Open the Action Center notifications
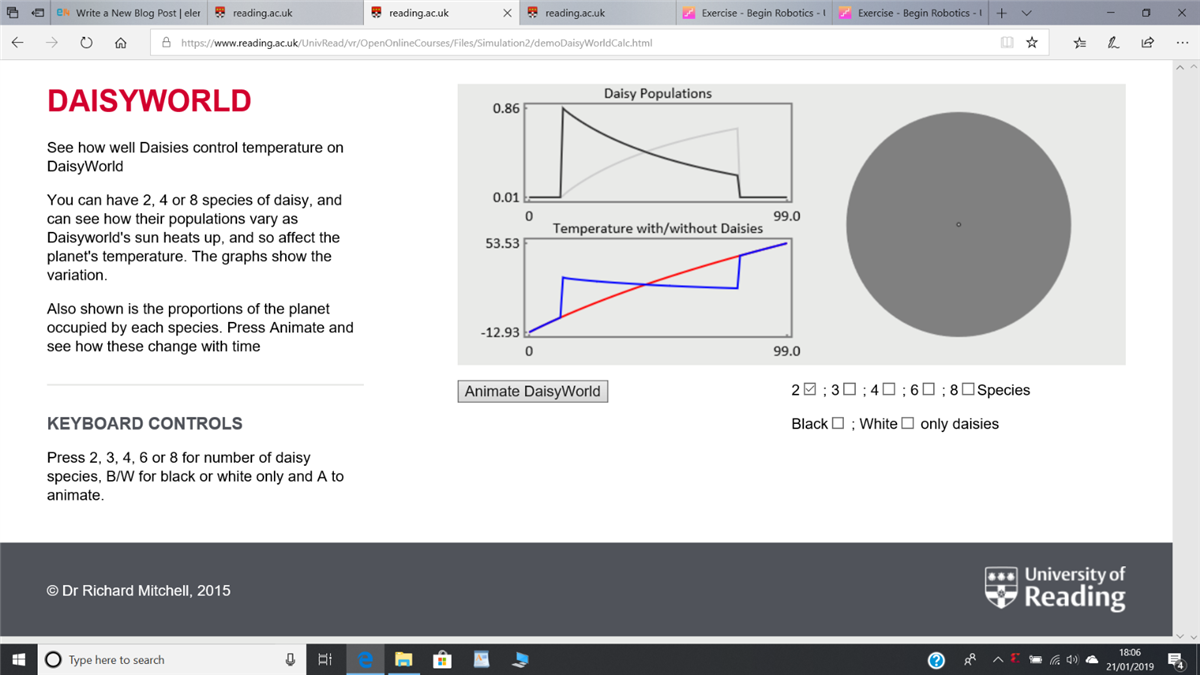The width and height of the screenshot is (1200, 675). [x=1177, y=659]
